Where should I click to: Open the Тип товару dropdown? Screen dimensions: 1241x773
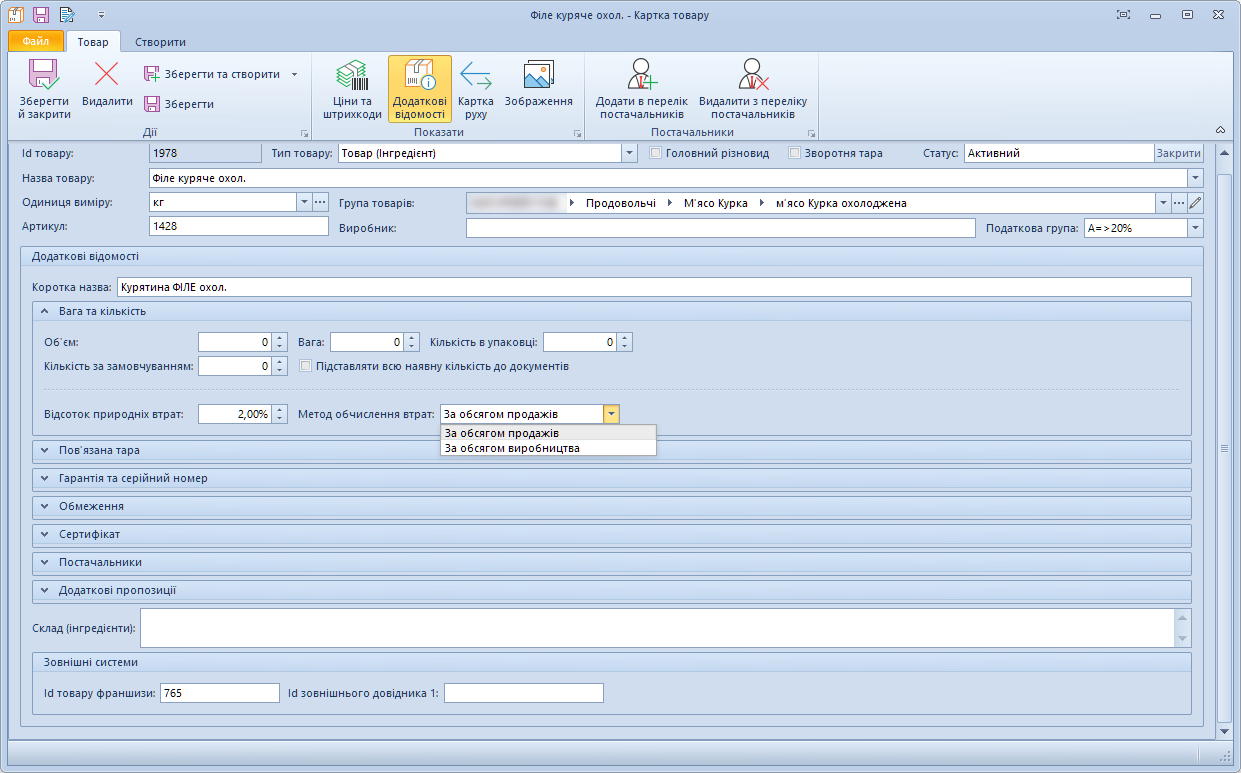(x=629, y=154)
